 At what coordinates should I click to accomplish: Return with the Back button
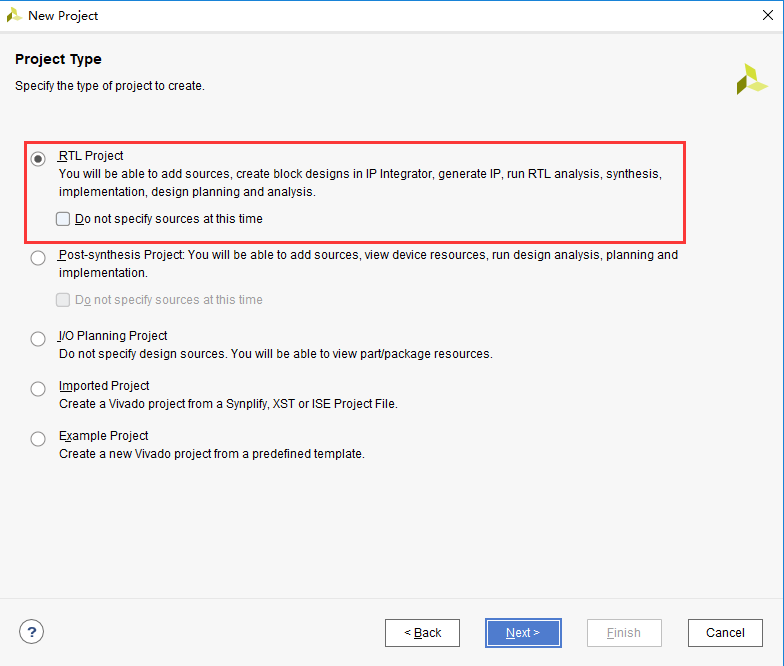click(422, 633)
